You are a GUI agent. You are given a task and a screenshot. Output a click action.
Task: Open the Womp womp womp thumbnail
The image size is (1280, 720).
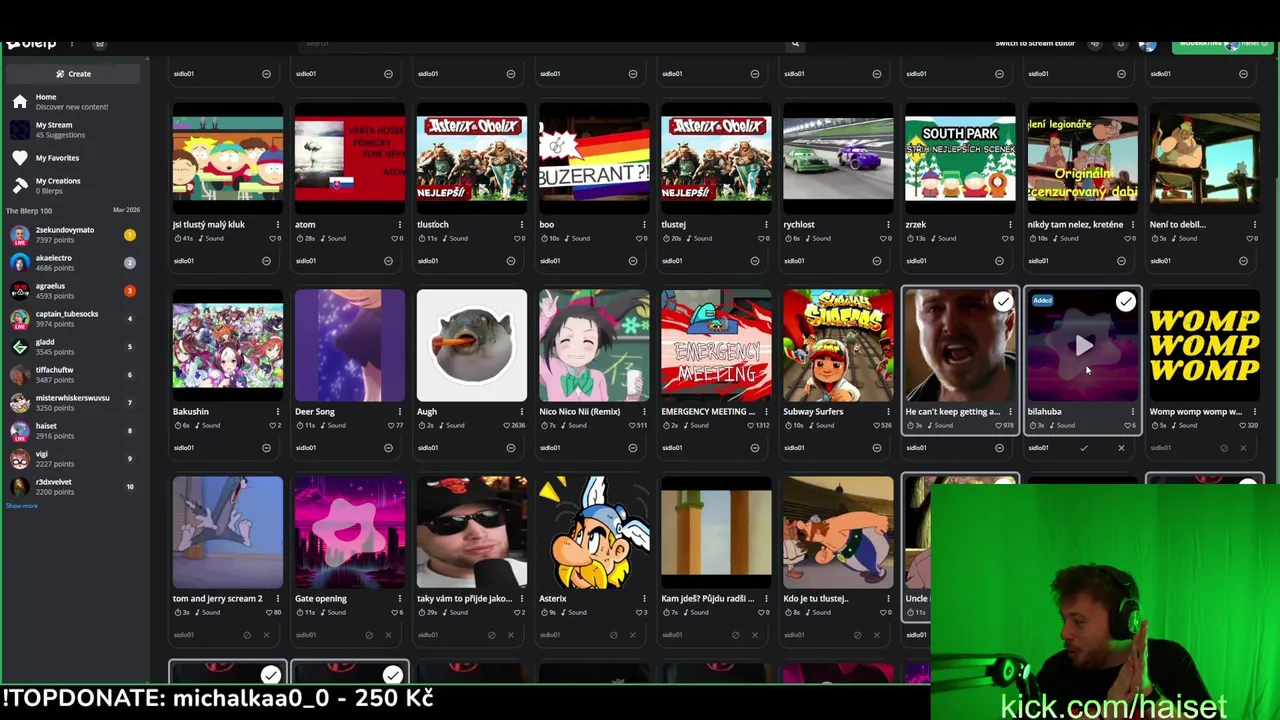1205,345
